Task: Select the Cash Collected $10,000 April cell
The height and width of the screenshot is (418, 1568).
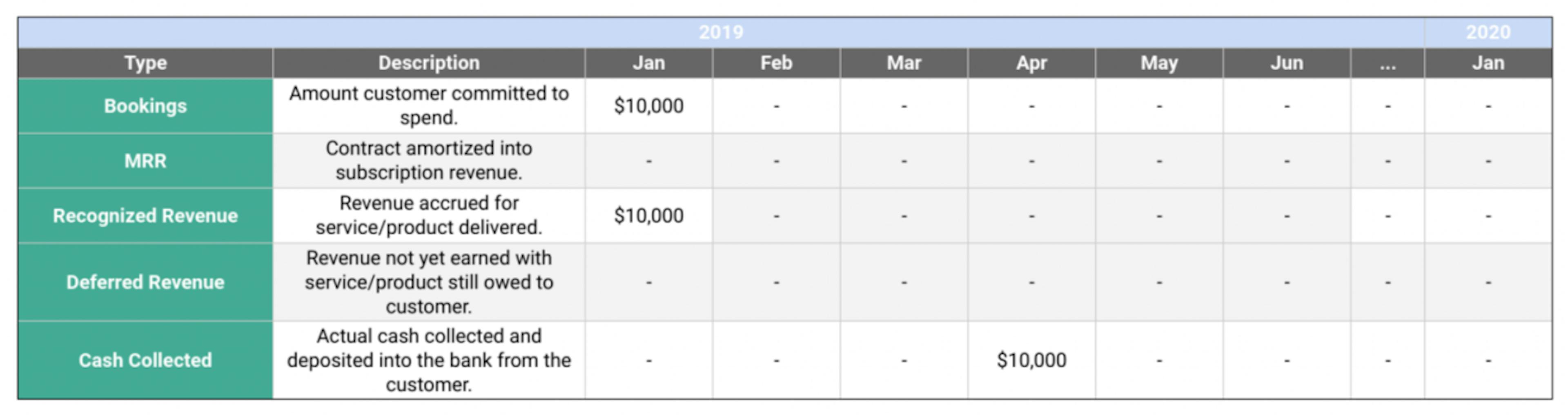Action: tap(1031, 360)
